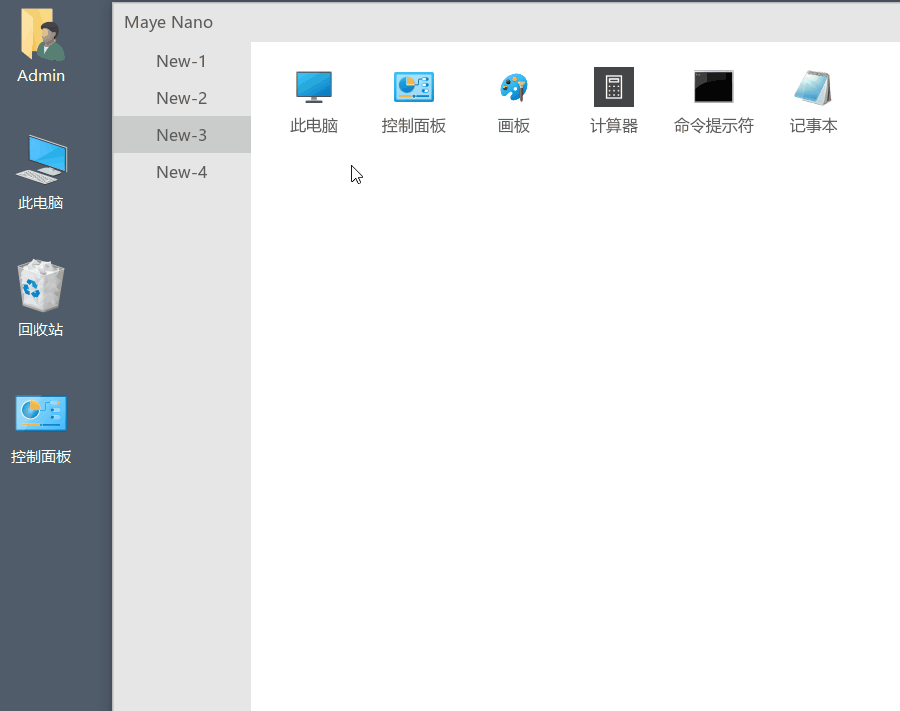The height and width of the screenshot is (711, 900).
Task: Click the 画板 text label in launcher
Action: (x=514, y=126)
